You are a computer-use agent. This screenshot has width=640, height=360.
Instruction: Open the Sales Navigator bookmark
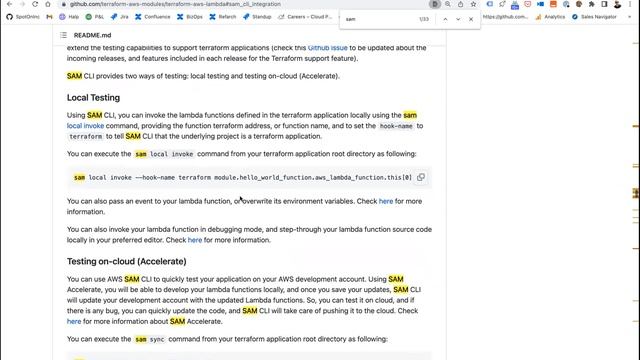594,17
